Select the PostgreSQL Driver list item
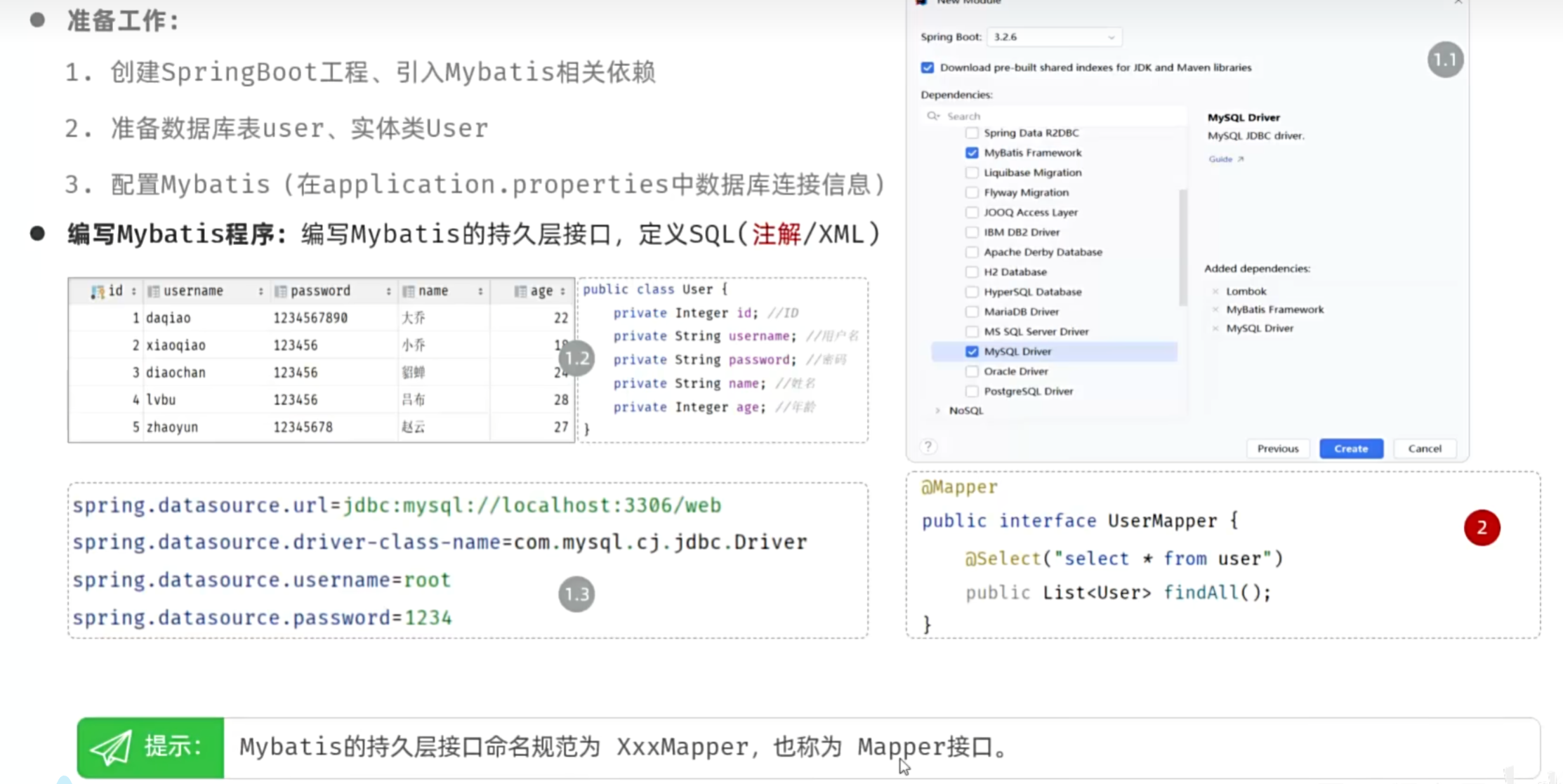 point(1028,391)
